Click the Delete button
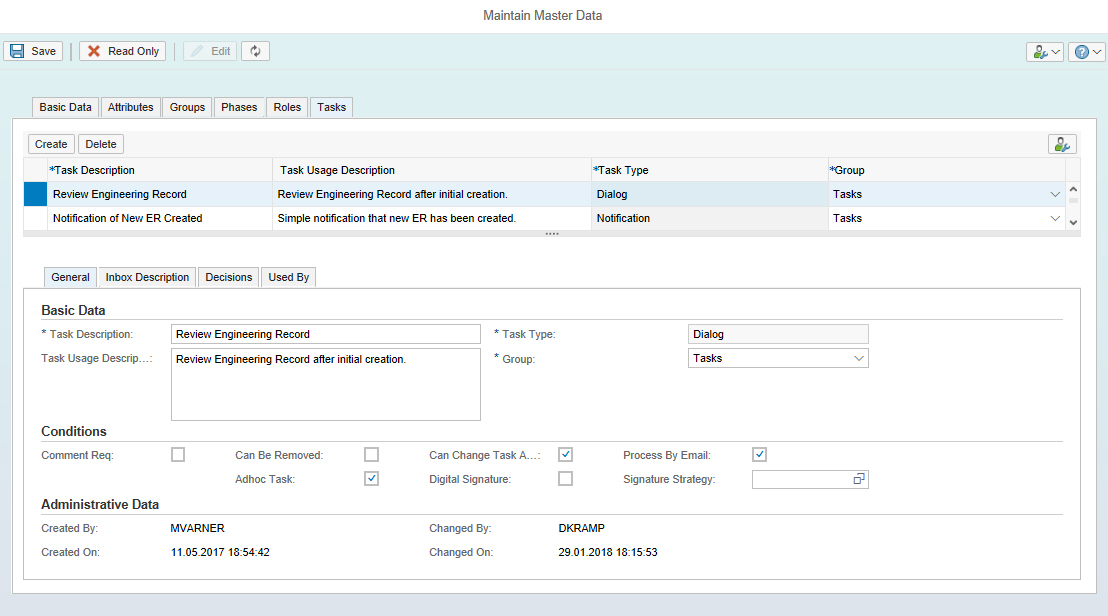 101,144
